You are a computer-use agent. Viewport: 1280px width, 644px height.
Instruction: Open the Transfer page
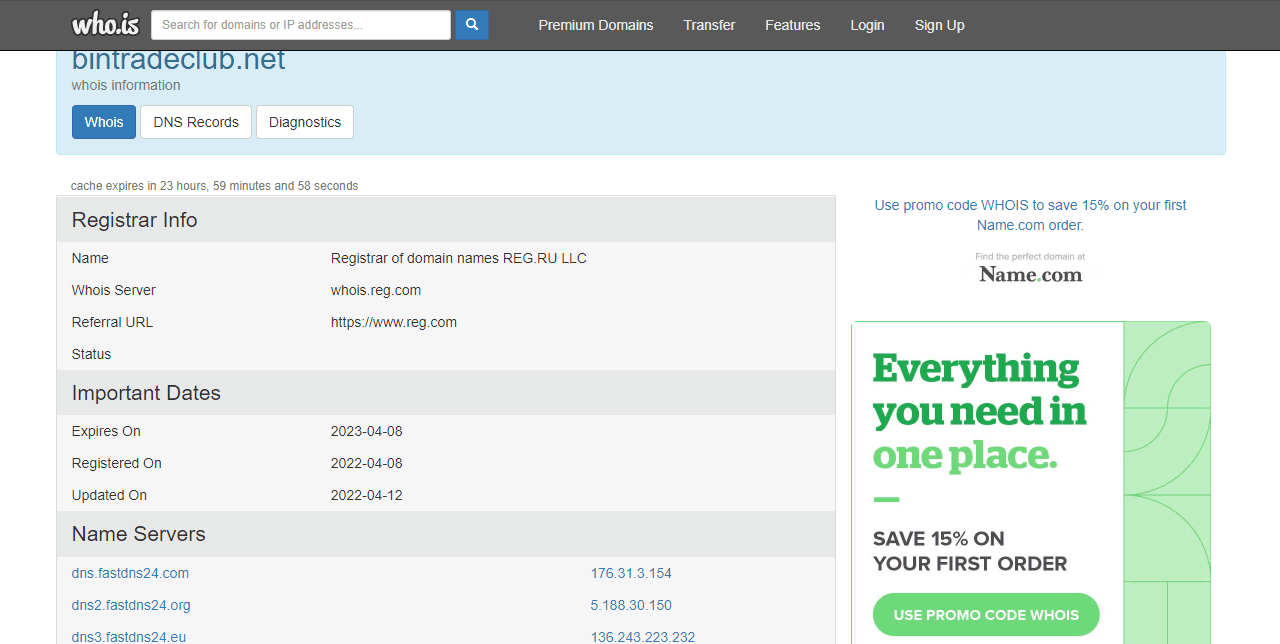coord(709,25)
